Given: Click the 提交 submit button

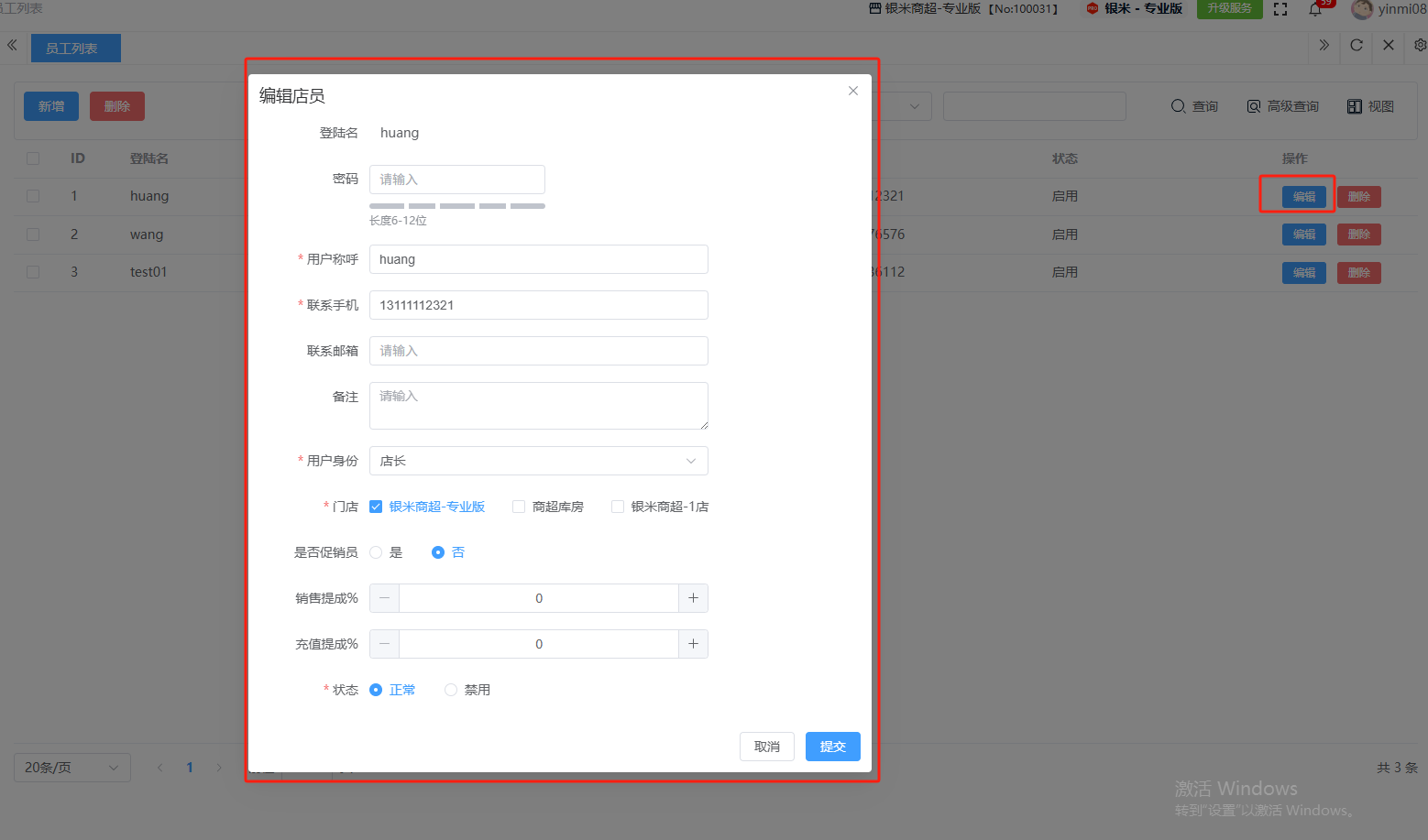Looking at the screenshot, I should click(832, 747).
